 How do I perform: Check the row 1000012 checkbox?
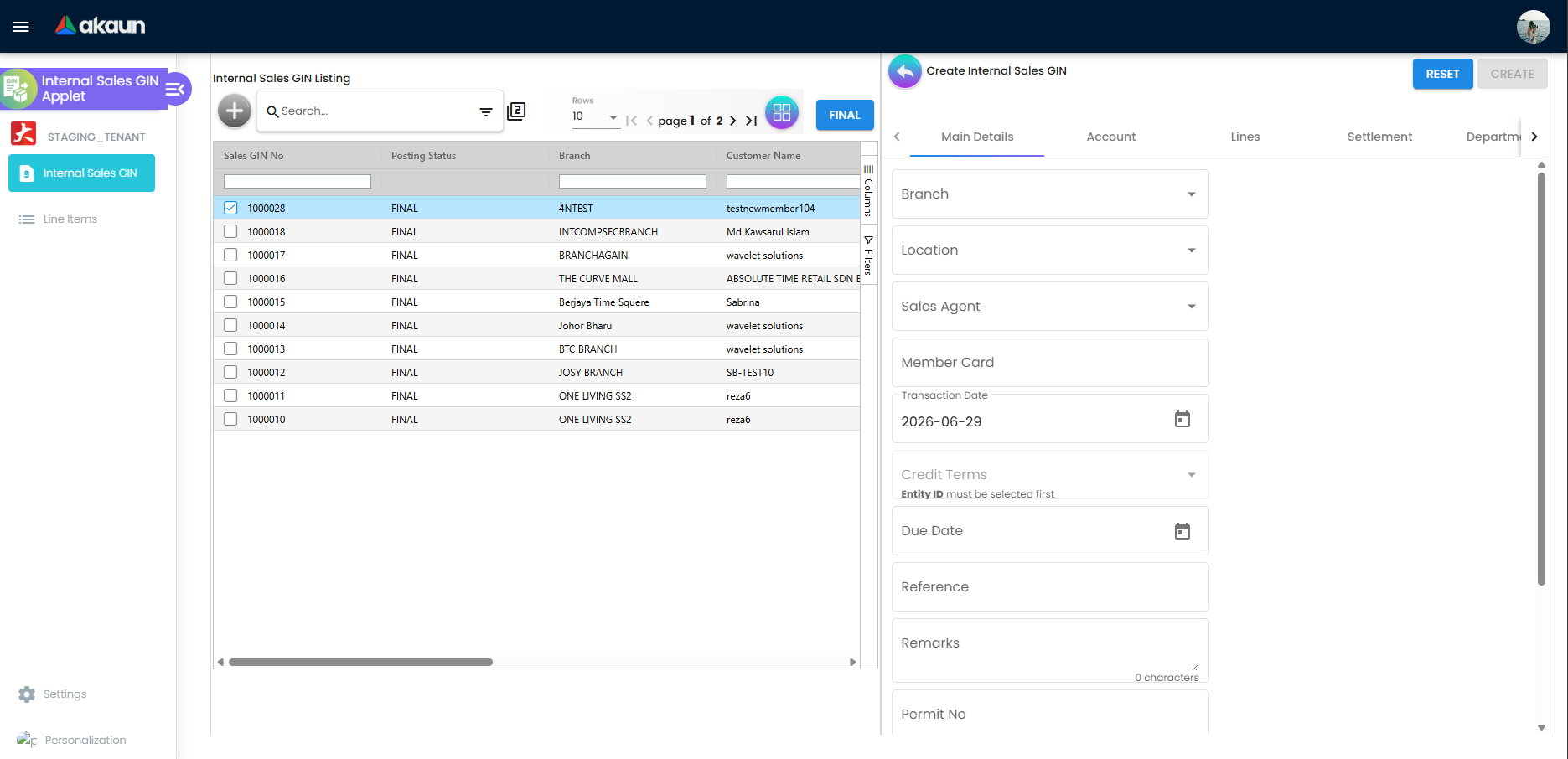tap(230, 372)
